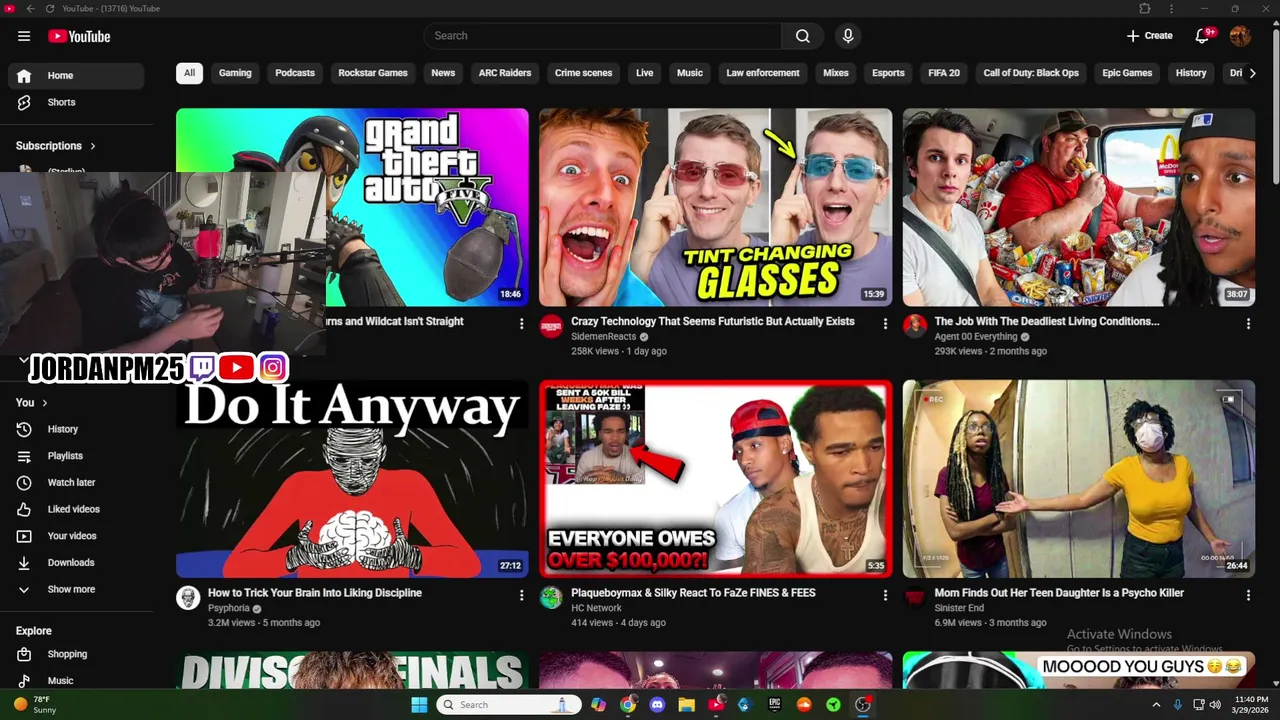The width and height of the screenshot is (1280, 720).
Task: Select the ARC Raiders filter chip
Action: pos(505,73)
